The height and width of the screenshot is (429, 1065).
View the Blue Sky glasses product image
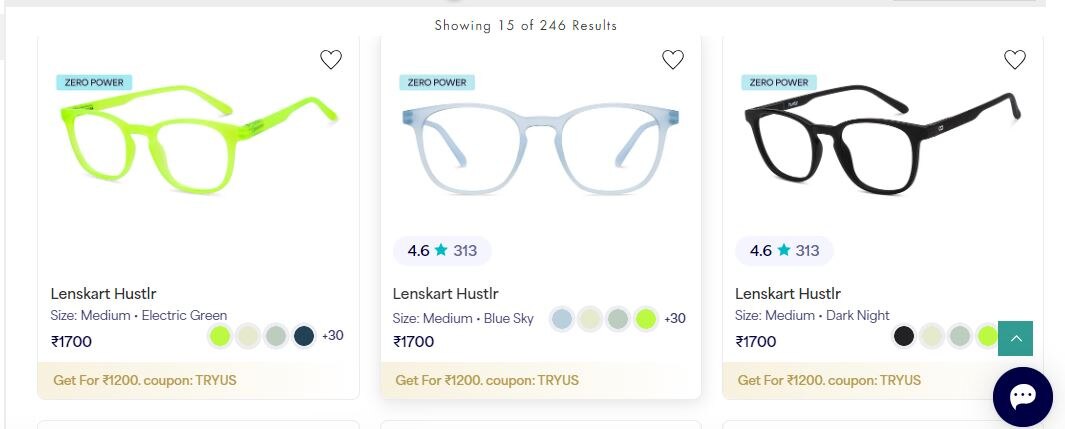click(541, 150)
